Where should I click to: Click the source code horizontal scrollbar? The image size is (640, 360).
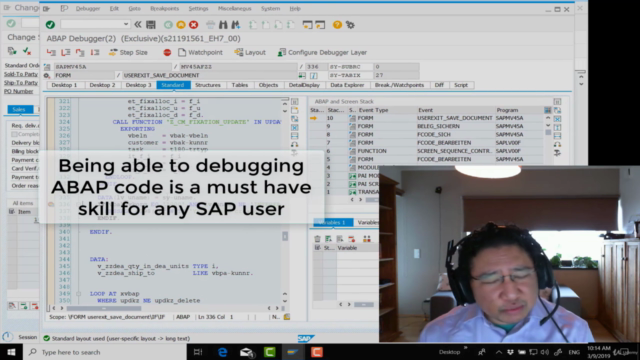(x=104, y=308)
